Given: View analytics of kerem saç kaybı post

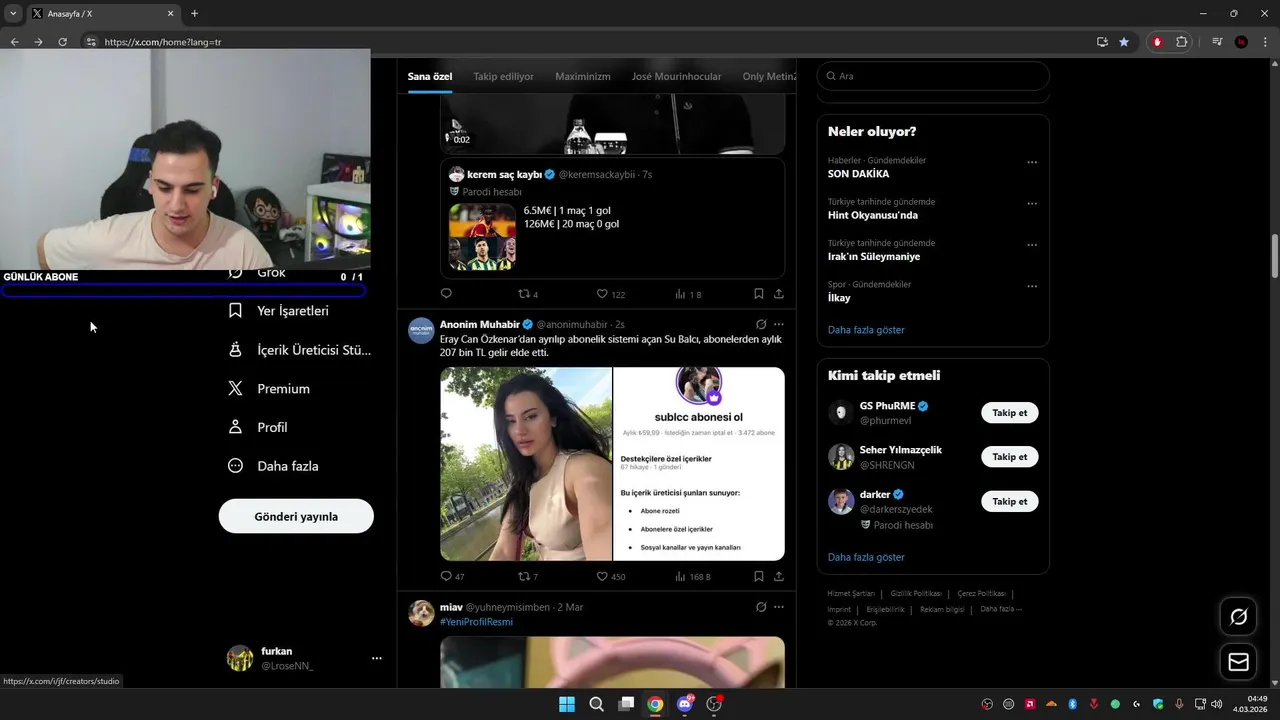Looking at the screenshot, I should 680,294.
